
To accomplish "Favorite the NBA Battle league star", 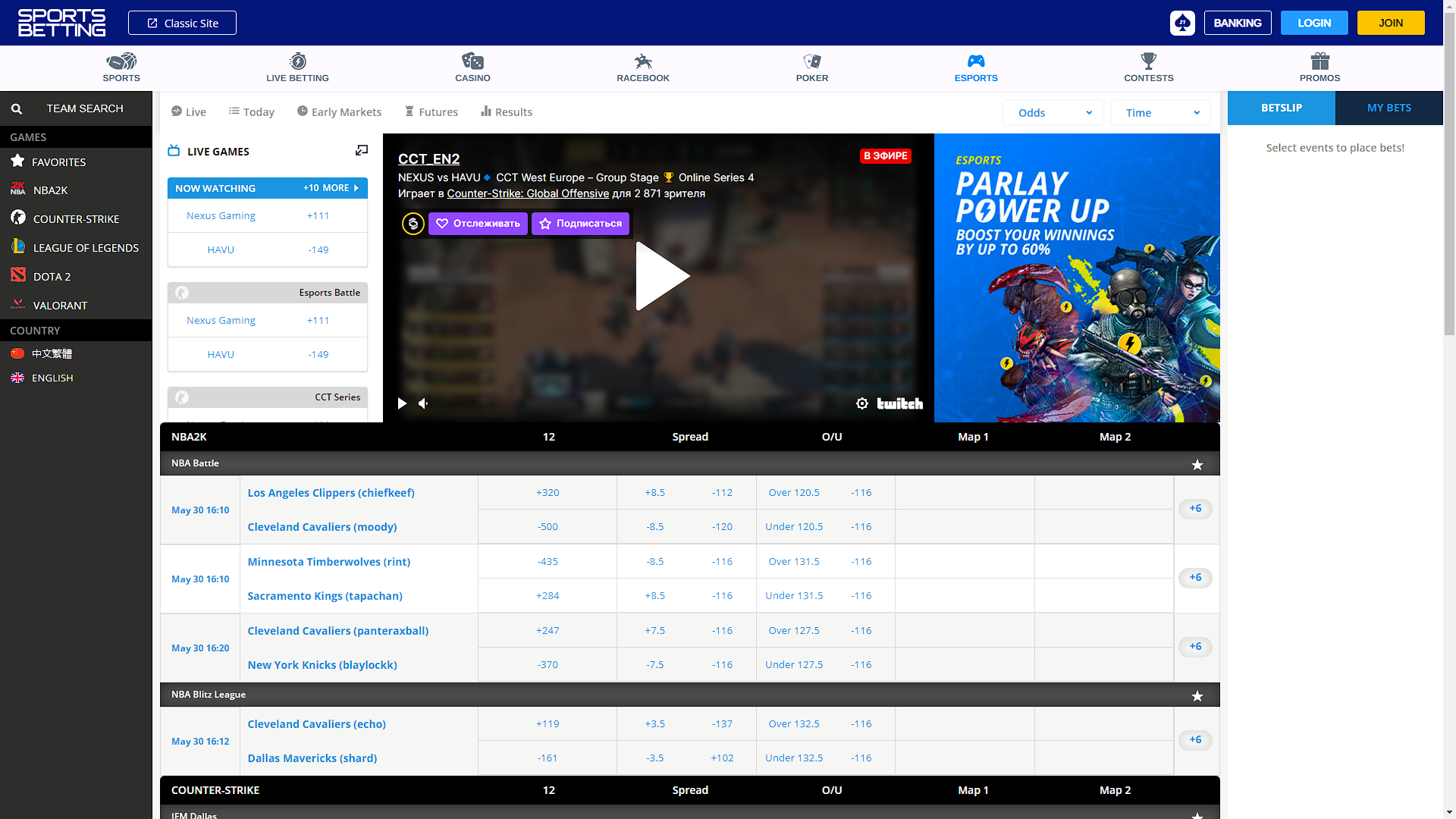I will pyautogui.click(x=1197, y=464).
